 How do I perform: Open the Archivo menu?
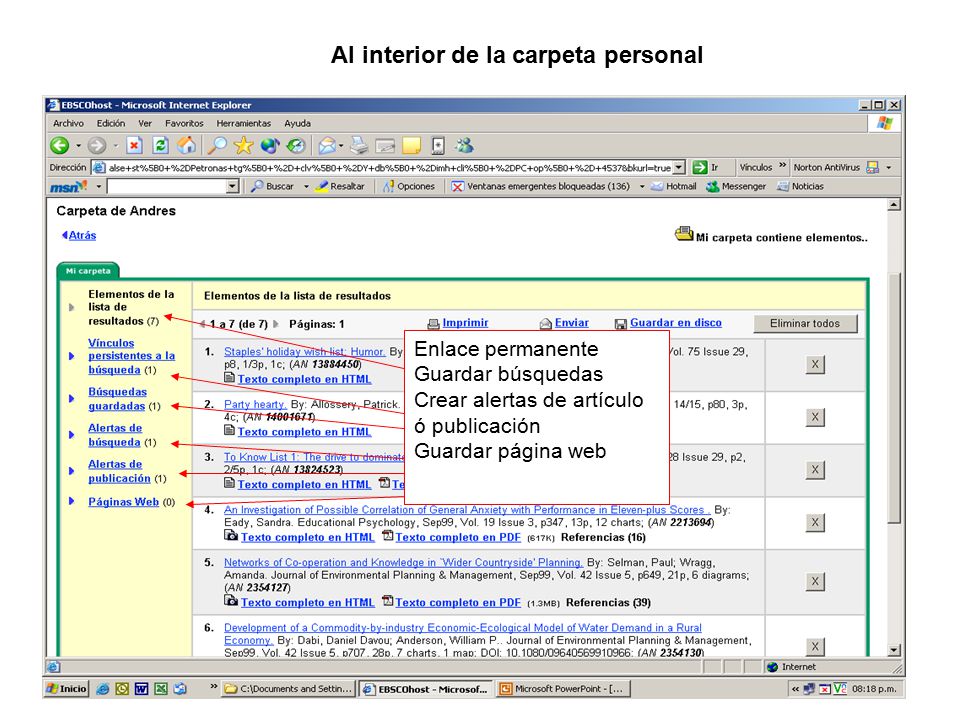pyautogui.click(x=68, y=123)
